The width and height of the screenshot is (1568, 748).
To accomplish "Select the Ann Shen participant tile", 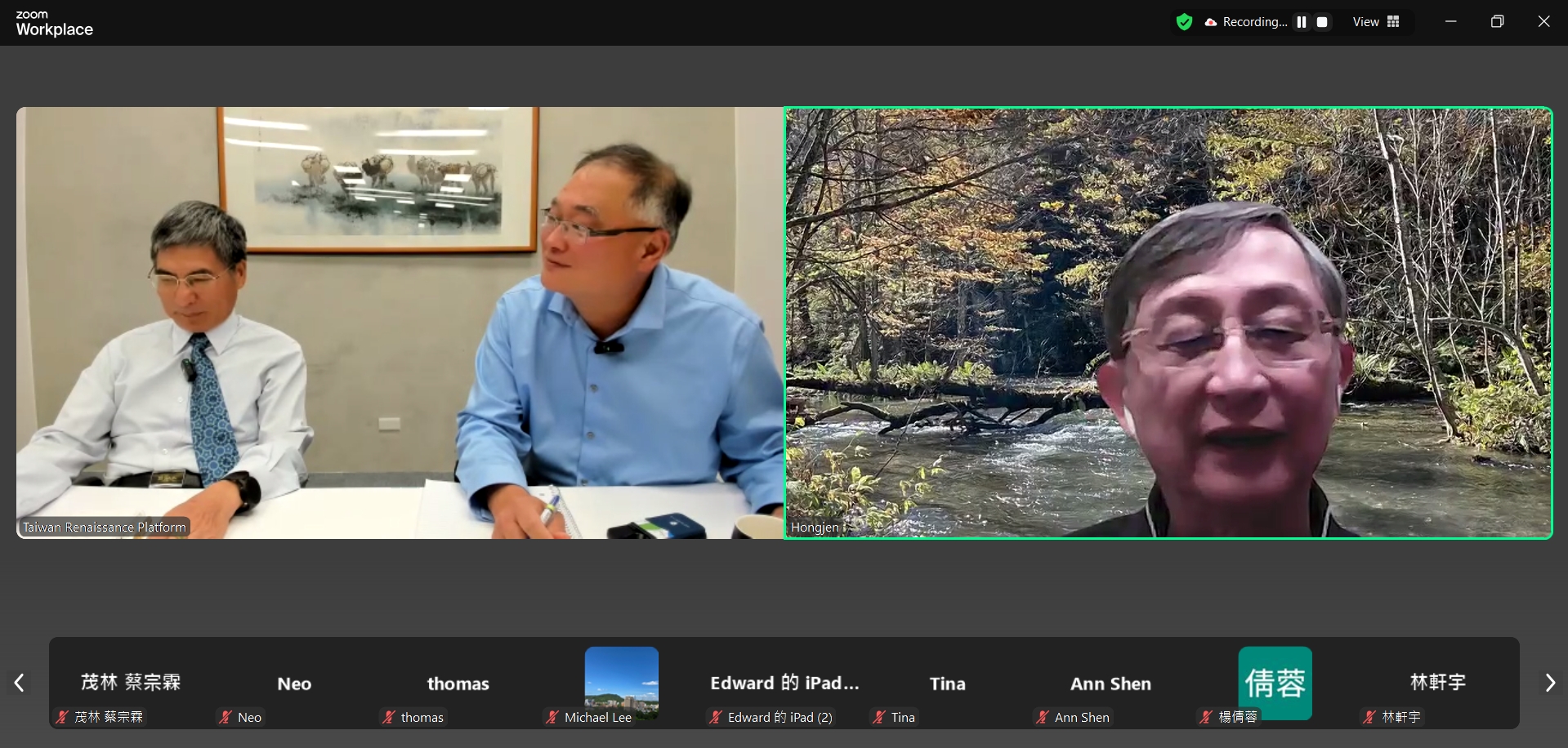I will (1111, 683).
